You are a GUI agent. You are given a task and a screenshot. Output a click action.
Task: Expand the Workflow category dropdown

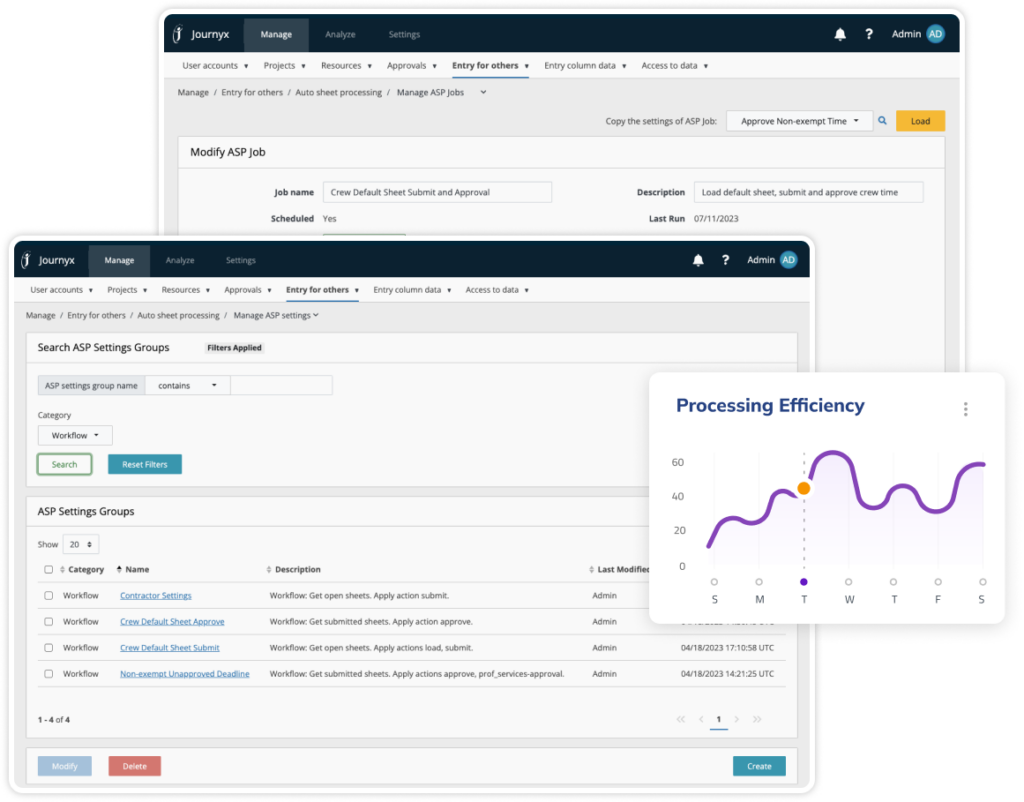click(x=74, y=435)
